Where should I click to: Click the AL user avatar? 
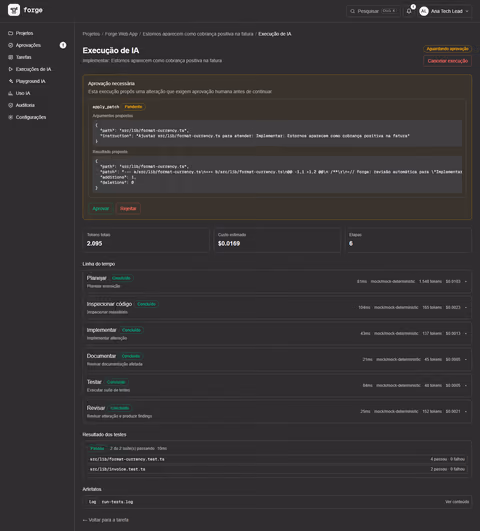coord(423,11)
